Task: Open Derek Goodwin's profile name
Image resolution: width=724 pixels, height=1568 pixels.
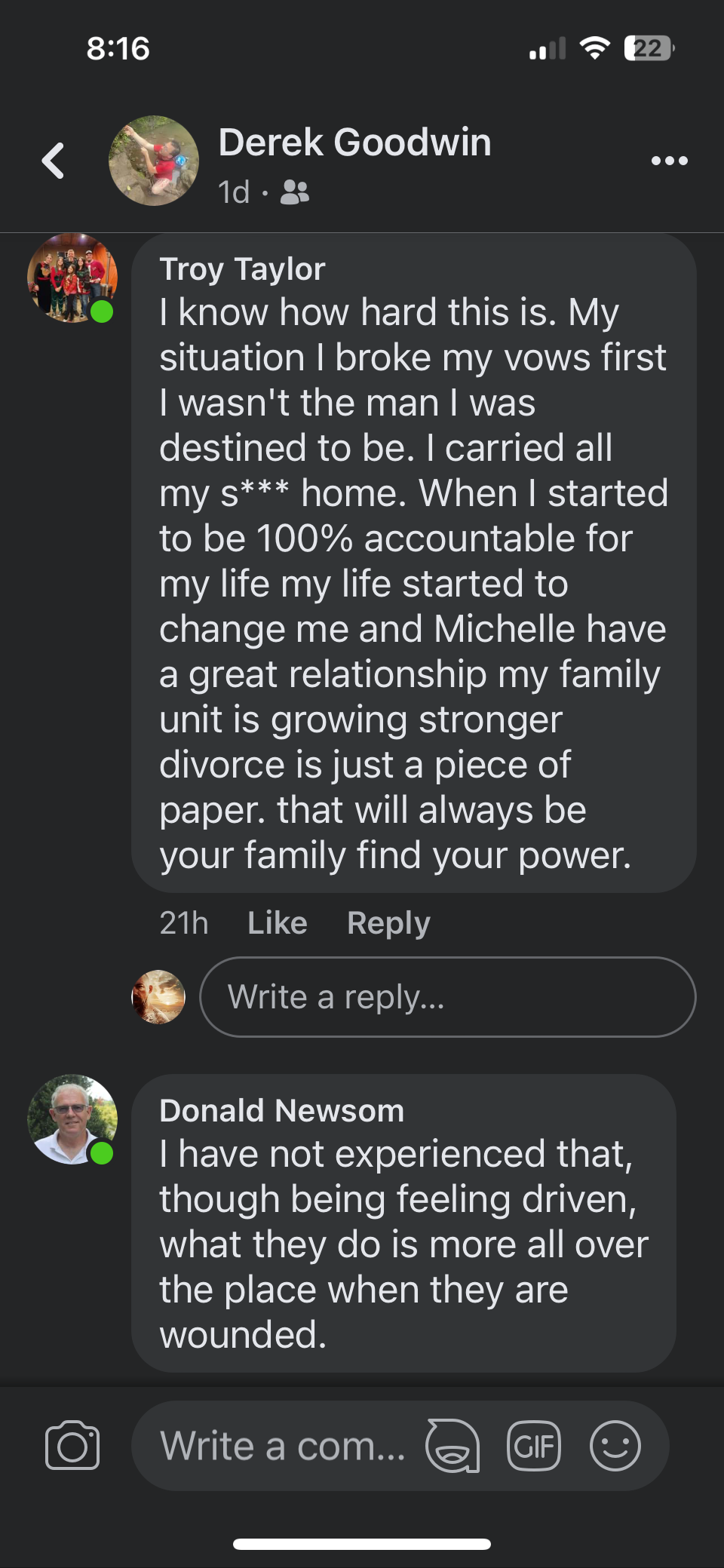Action: coord(354,143)
